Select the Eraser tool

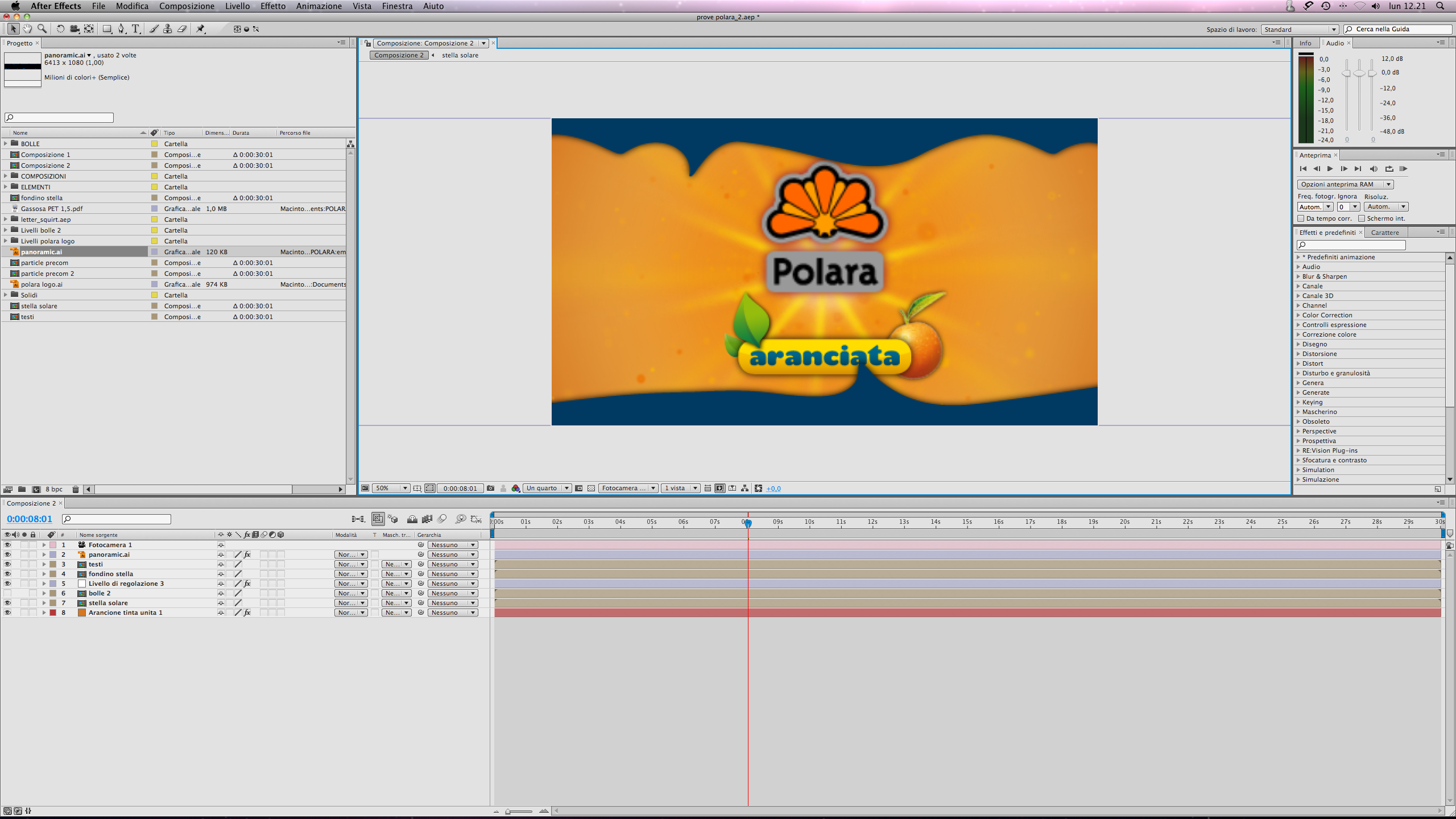pyautogui.click(x=182, y=29)
